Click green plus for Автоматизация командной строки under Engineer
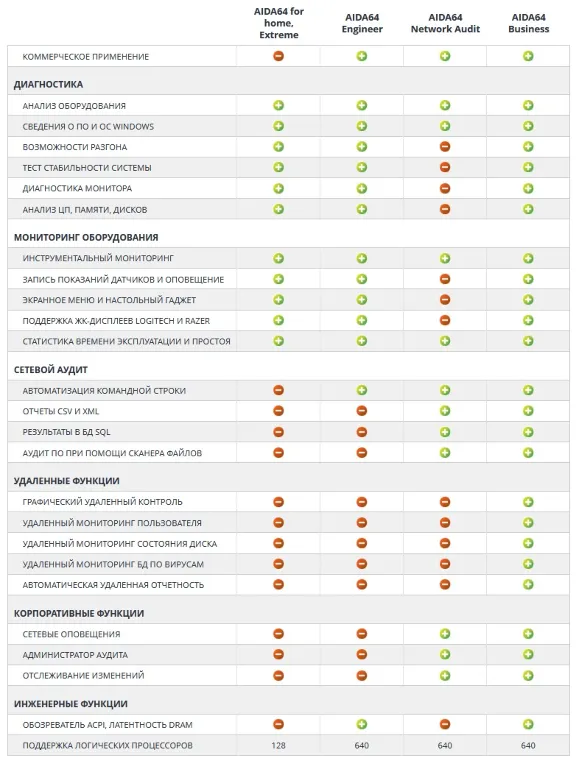 pyautogui.click(x=361, y=390)
